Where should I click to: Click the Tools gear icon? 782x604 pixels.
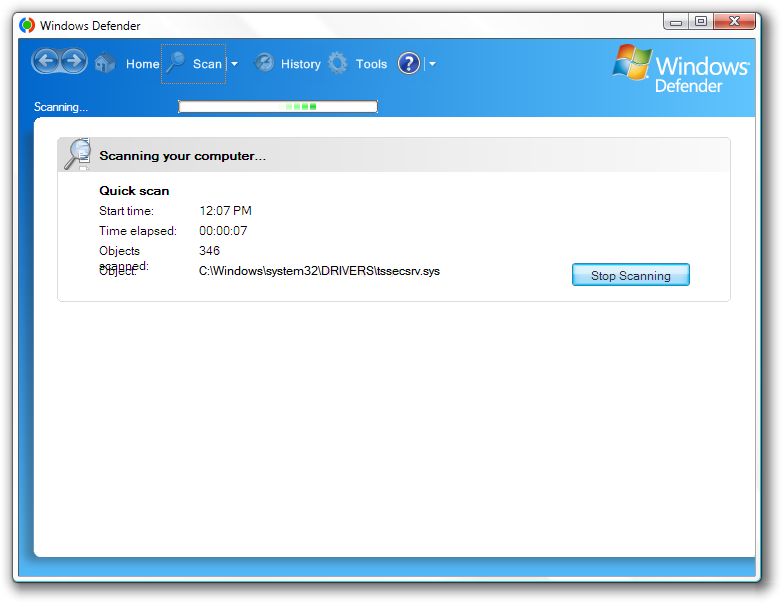[x=338, y=63]
